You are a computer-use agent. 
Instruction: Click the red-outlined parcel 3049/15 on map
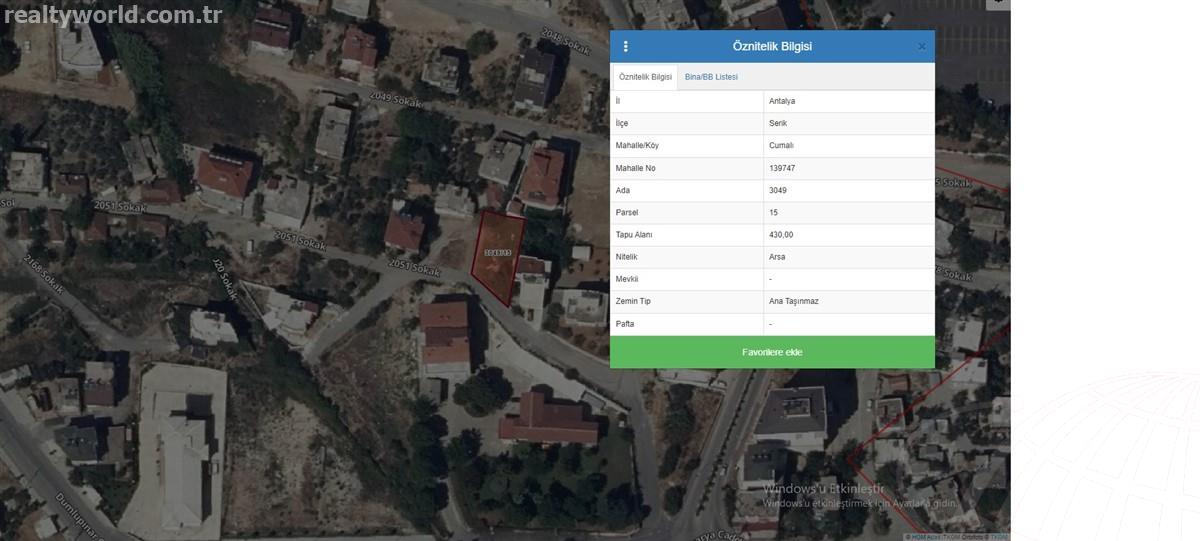pos(498,256)
